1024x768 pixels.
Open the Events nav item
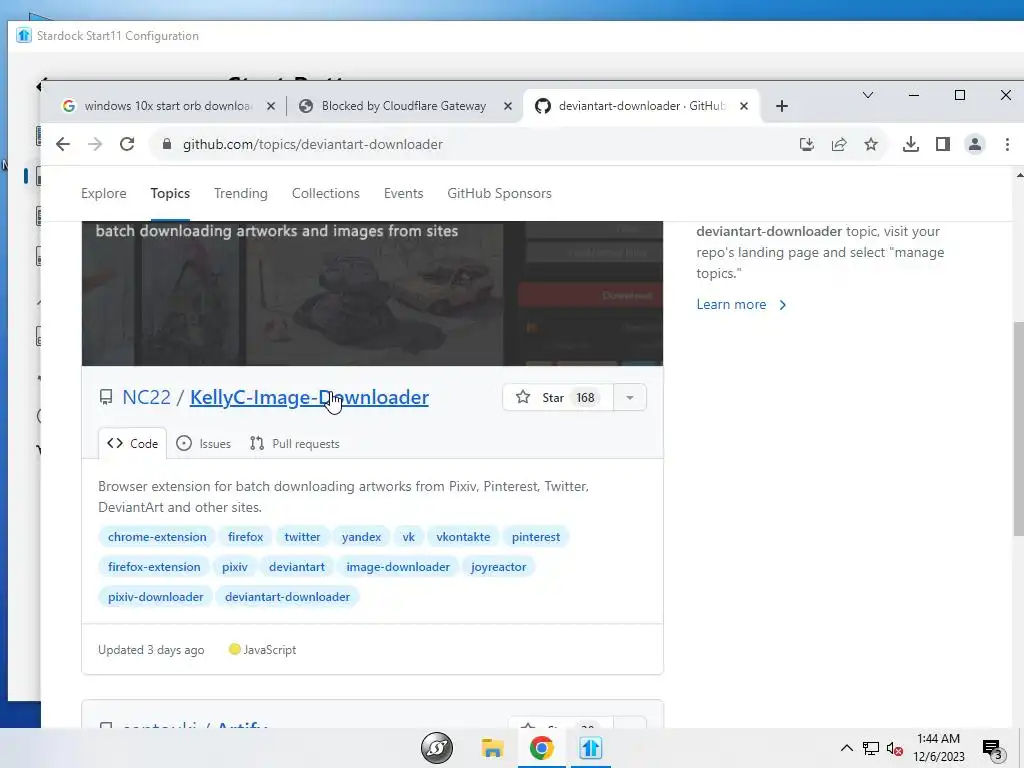point(404,193)
